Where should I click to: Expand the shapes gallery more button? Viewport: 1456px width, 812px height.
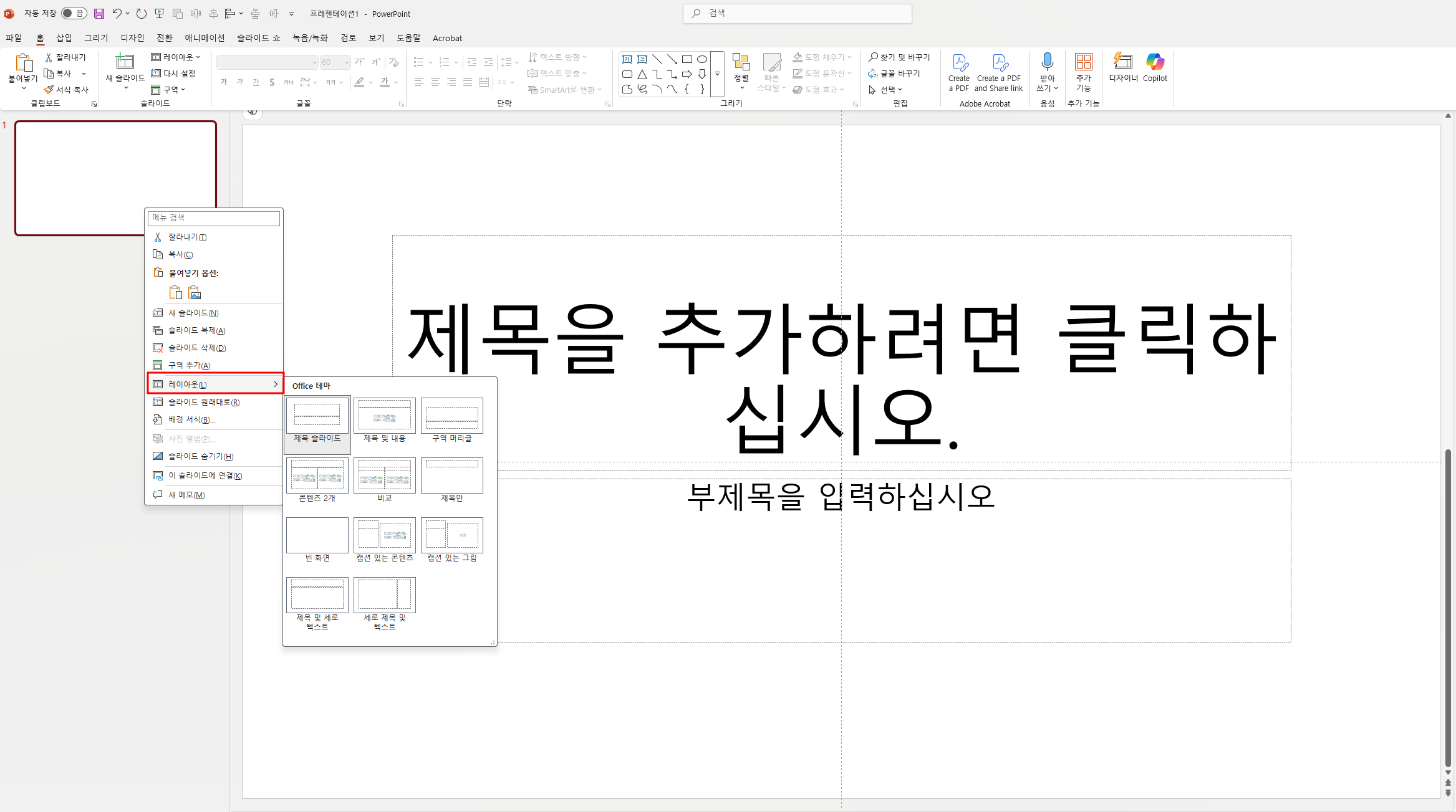pos(717,74)
